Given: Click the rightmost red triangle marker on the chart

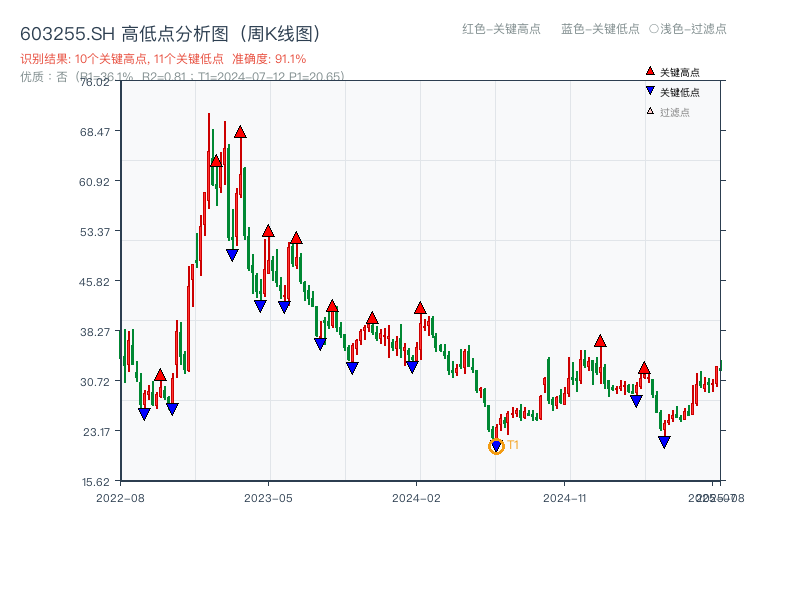Looking at the screenshot, I should pos(644,370).
